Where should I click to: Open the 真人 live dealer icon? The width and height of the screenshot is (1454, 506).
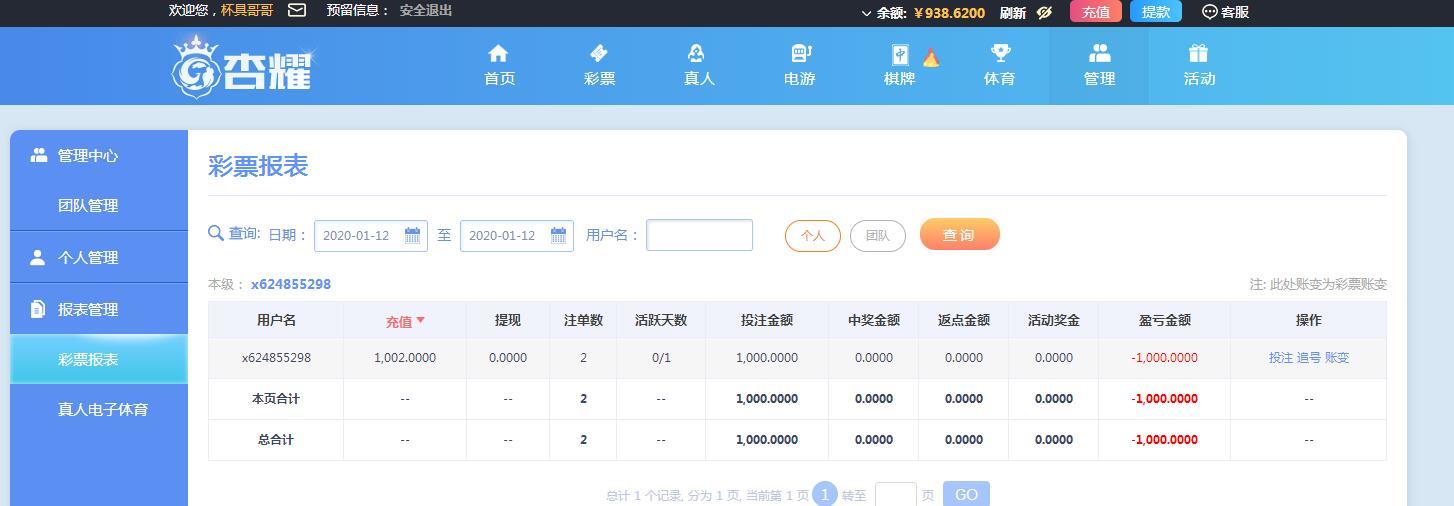pos(697,53)
